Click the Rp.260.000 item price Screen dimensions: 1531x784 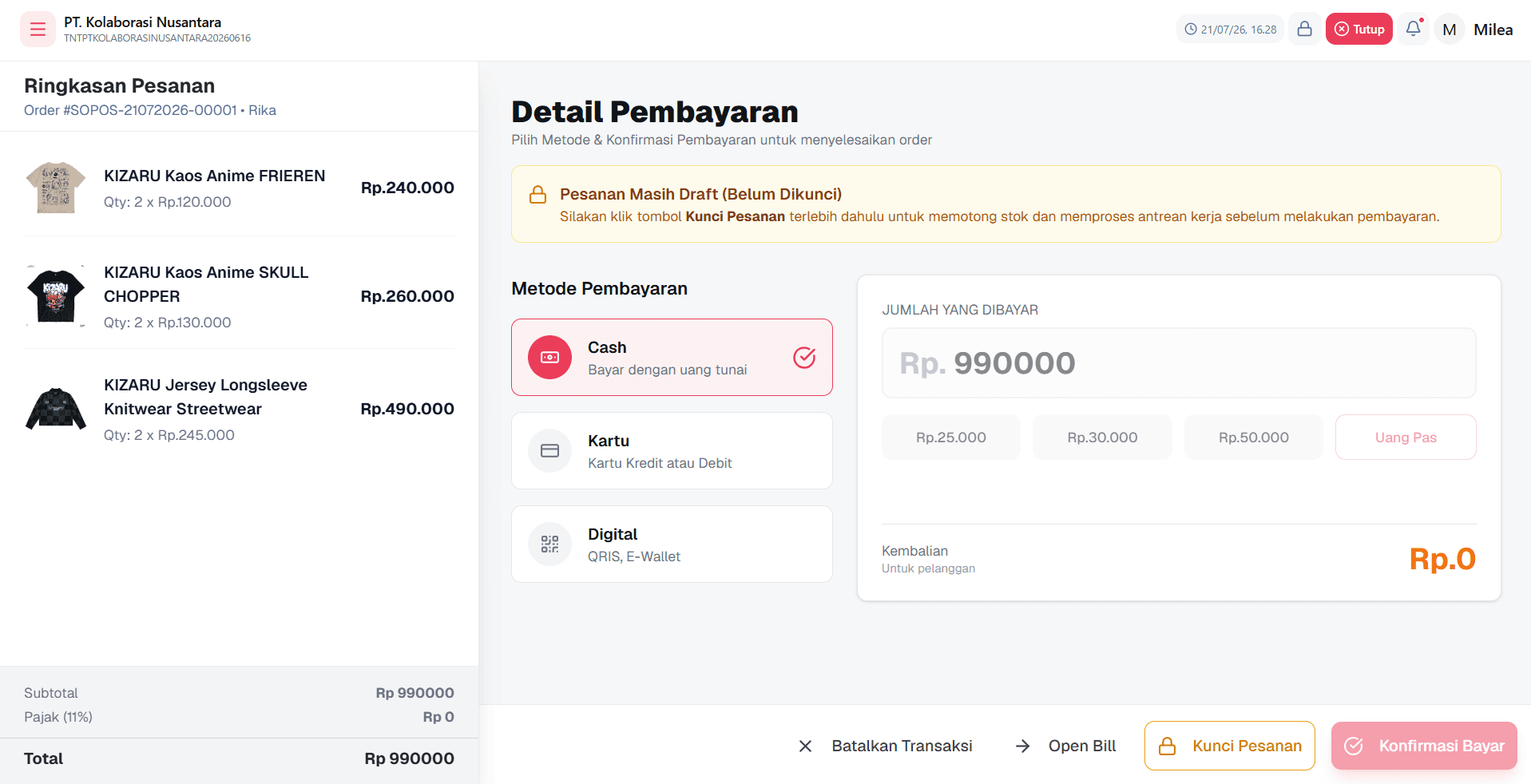pyautogui.click(x=407, y=296)
